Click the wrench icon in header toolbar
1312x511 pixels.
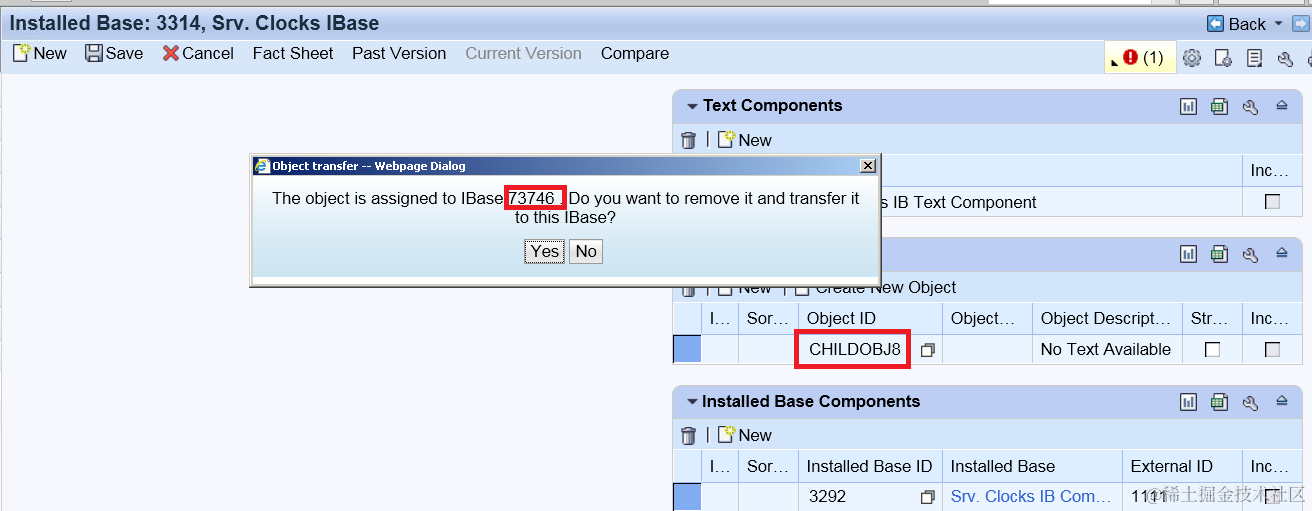pos(1285,58)
